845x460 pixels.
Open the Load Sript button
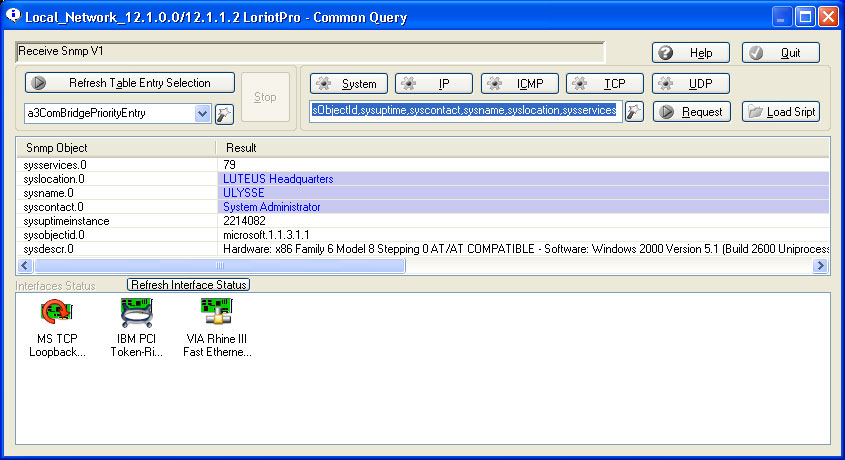click(781, 111)
